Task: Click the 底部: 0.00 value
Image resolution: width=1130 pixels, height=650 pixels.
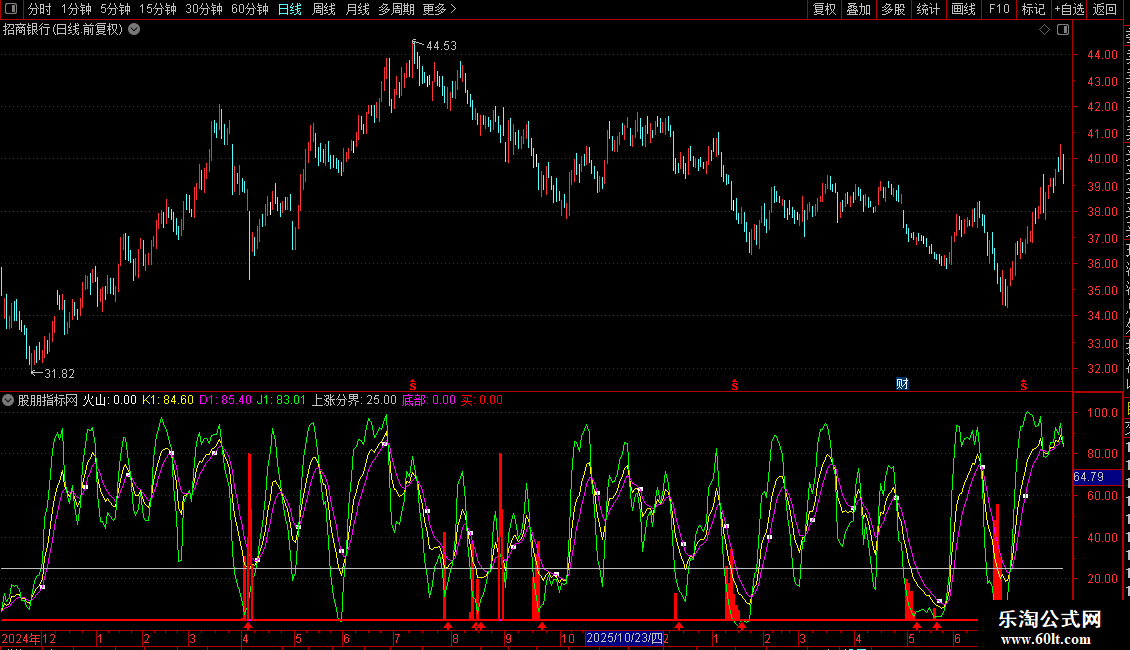Action: pos(429,400)
